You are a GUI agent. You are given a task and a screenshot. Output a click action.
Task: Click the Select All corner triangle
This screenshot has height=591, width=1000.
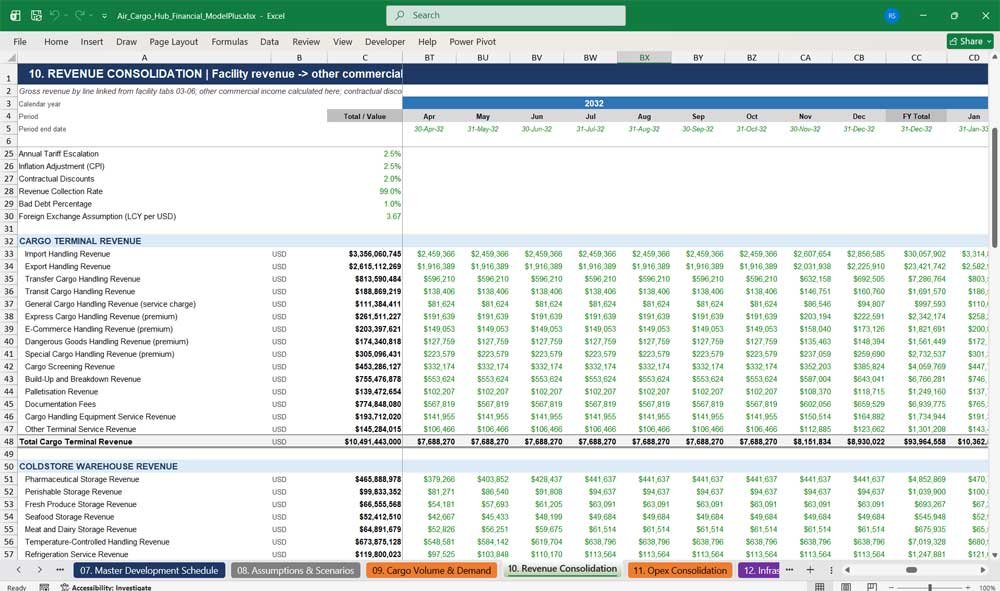coord(10,57)
